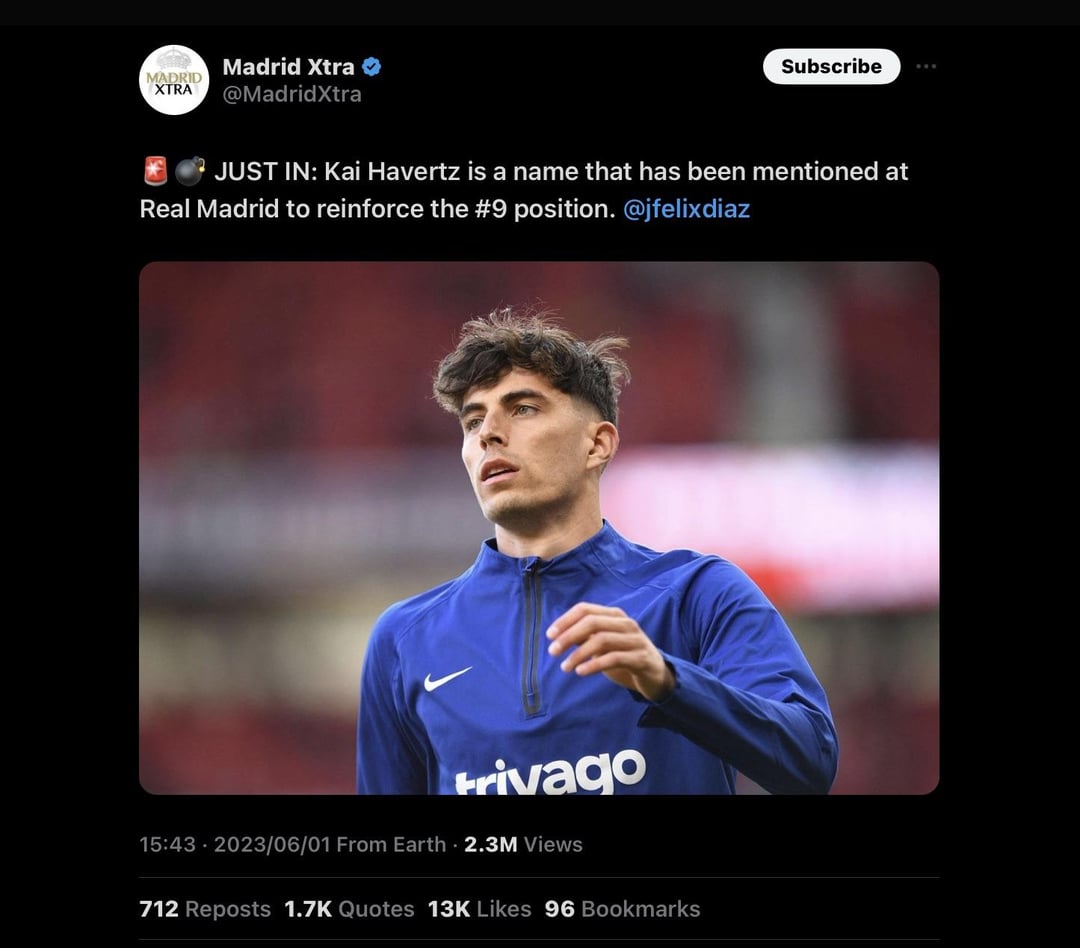Open the three-dot more options menu
This screenshot has height=948, width=1080.
tap(926, 66)
